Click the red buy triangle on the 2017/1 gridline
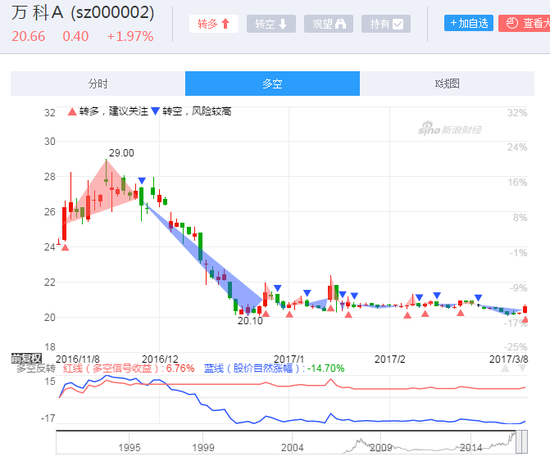This screenshot has height=461, width=550. coord(289,314)
